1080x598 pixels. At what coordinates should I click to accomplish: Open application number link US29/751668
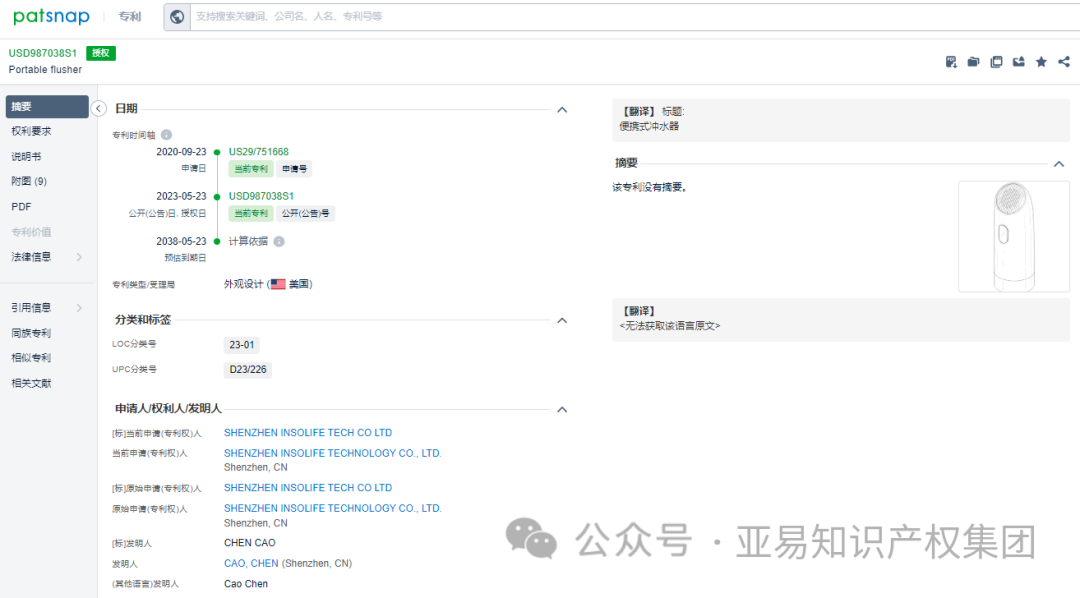pos(258,151)
